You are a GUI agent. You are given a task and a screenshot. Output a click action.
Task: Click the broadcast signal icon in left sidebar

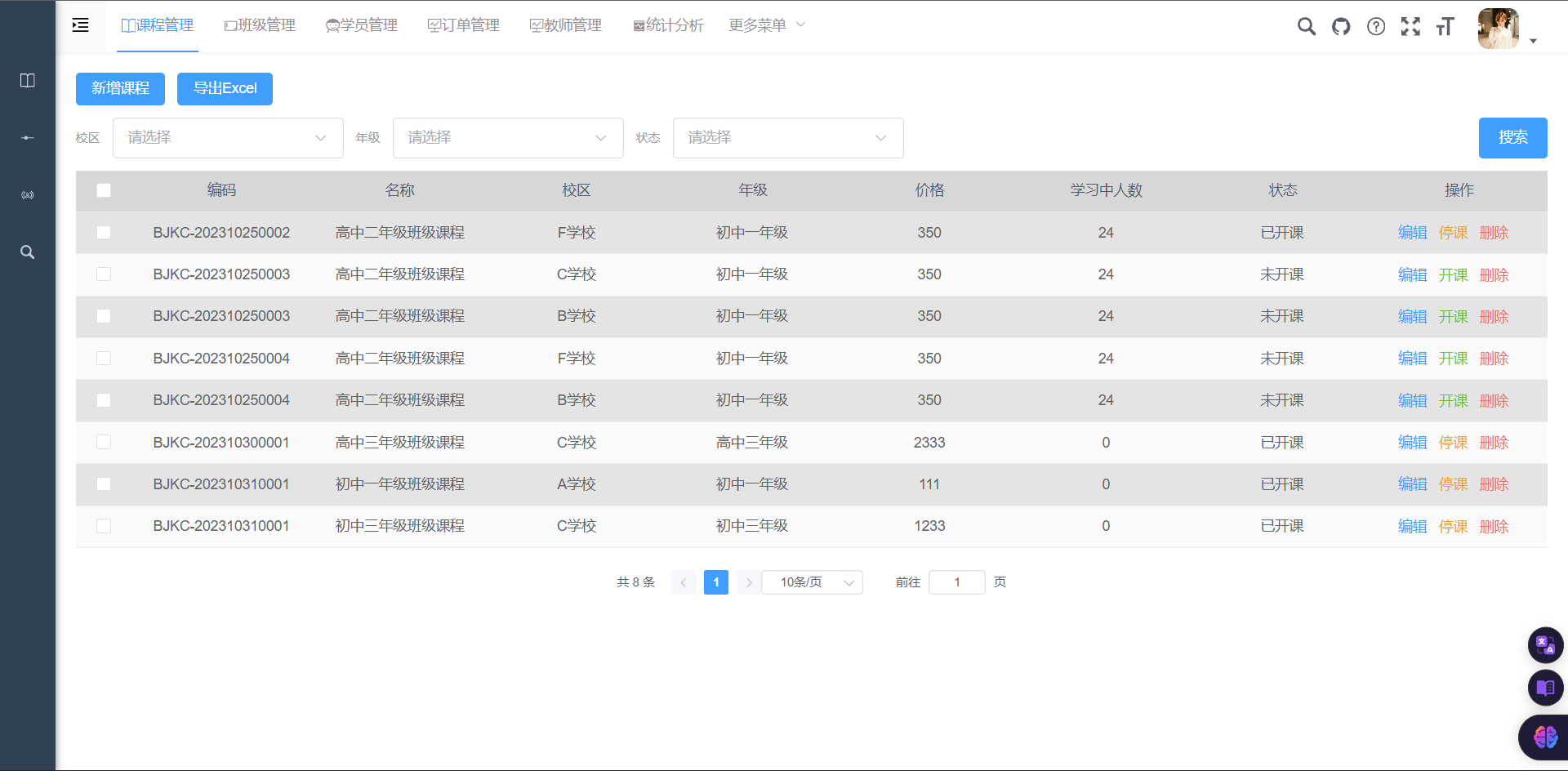[28, 195]
